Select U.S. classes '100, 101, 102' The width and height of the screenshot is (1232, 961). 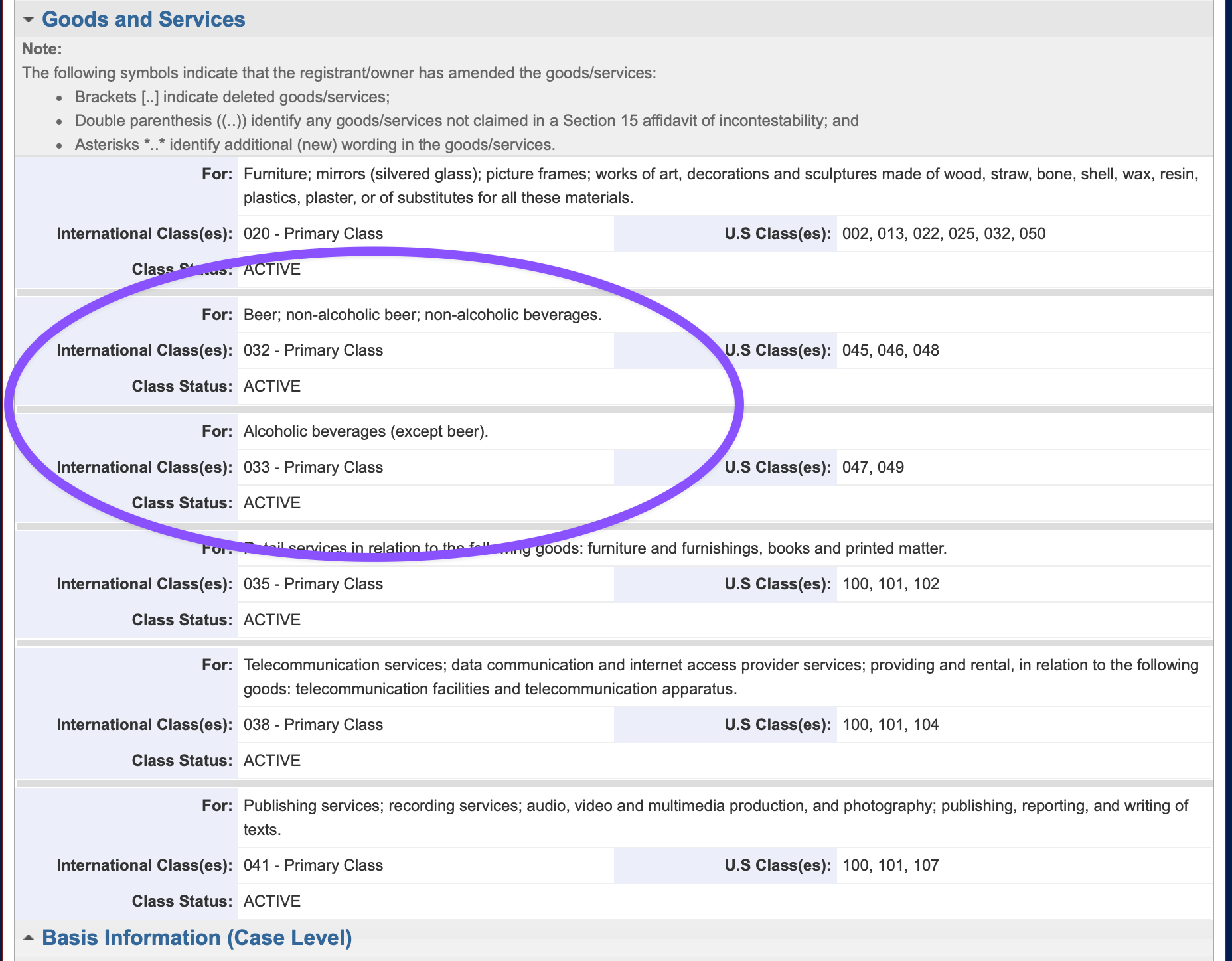click(x=891, y=584)
